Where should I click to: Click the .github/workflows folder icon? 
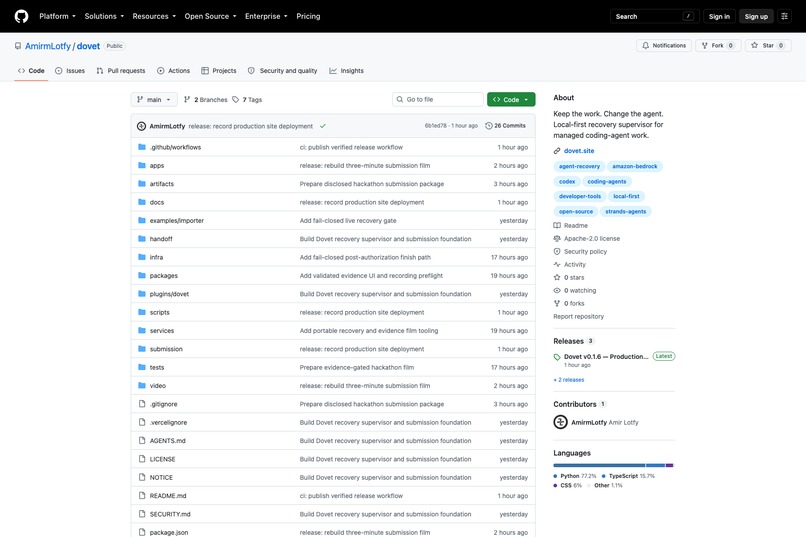click(x=142, y=147)
